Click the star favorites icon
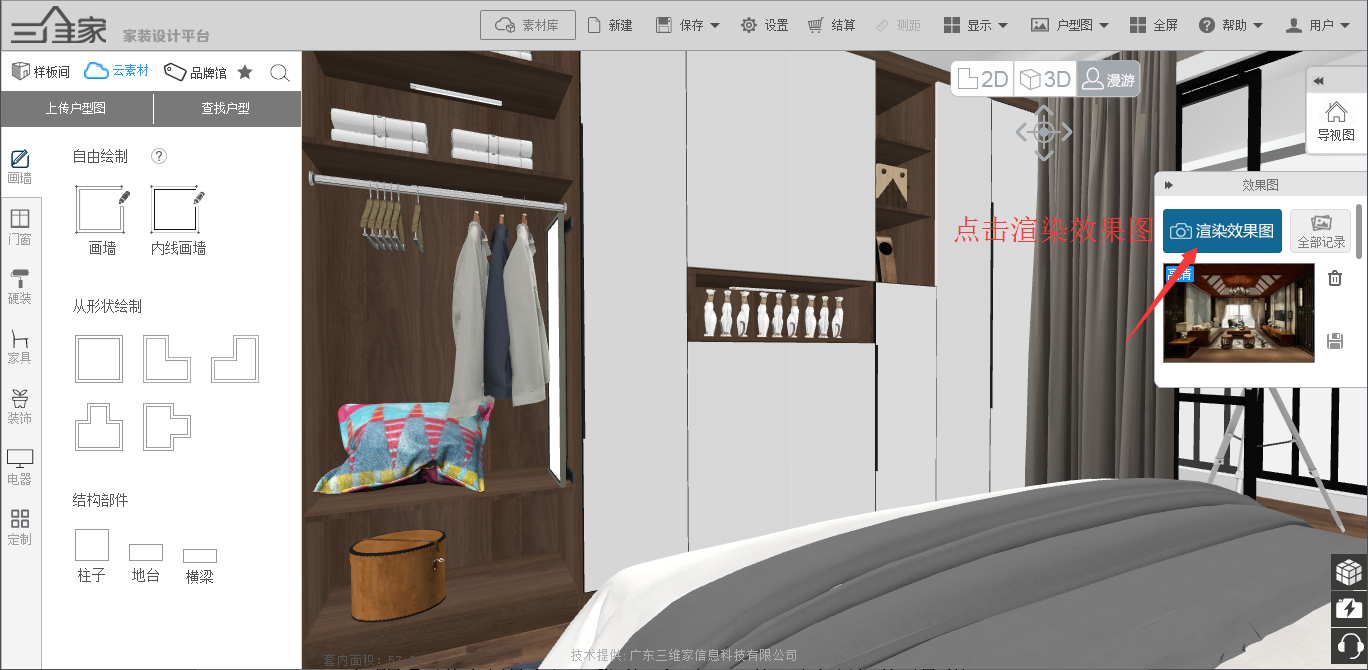 click(245, 73)
